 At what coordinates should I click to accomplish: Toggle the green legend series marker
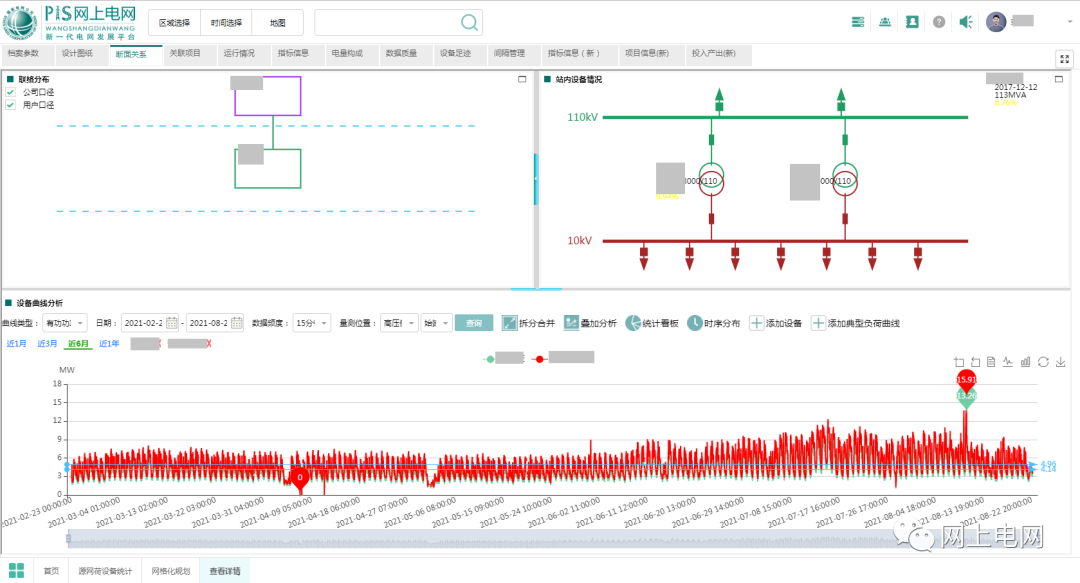click(490, 359)
